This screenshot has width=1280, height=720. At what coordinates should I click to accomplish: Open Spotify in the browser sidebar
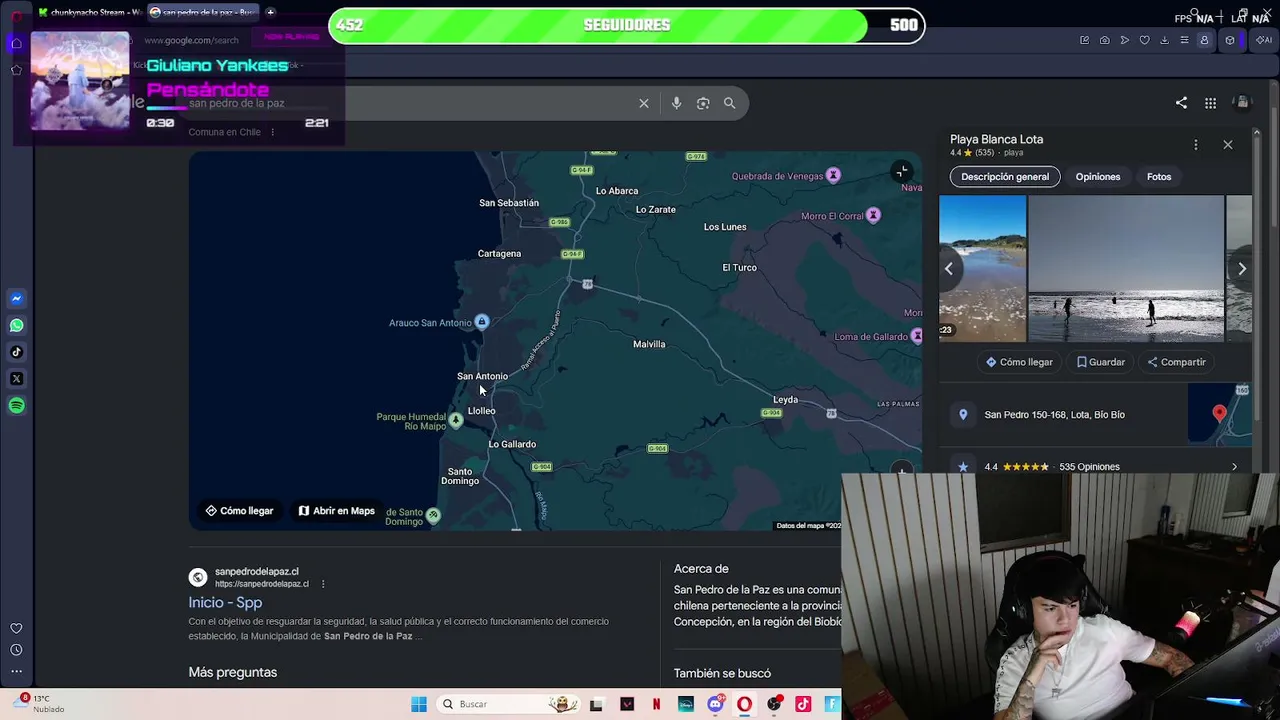tap(16, 406)
